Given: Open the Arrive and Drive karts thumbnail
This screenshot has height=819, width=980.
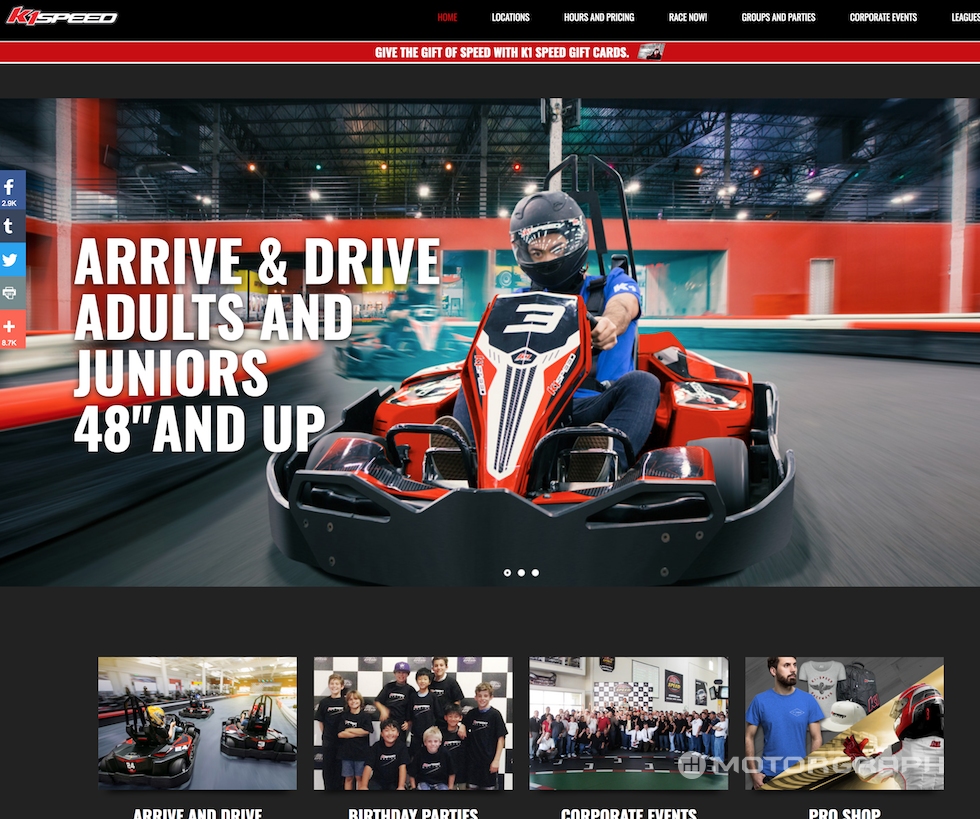Looking at the screenshot, I should tap(197, 723).
